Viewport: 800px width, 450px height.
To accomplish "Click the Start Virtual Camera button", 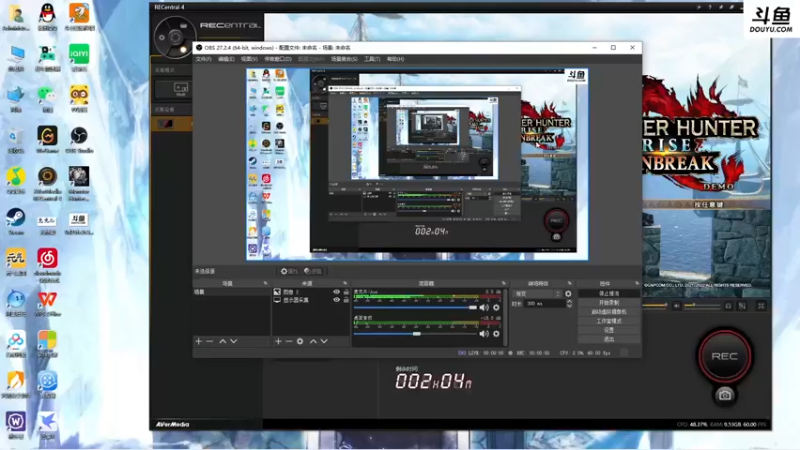I will coord(609,312).
